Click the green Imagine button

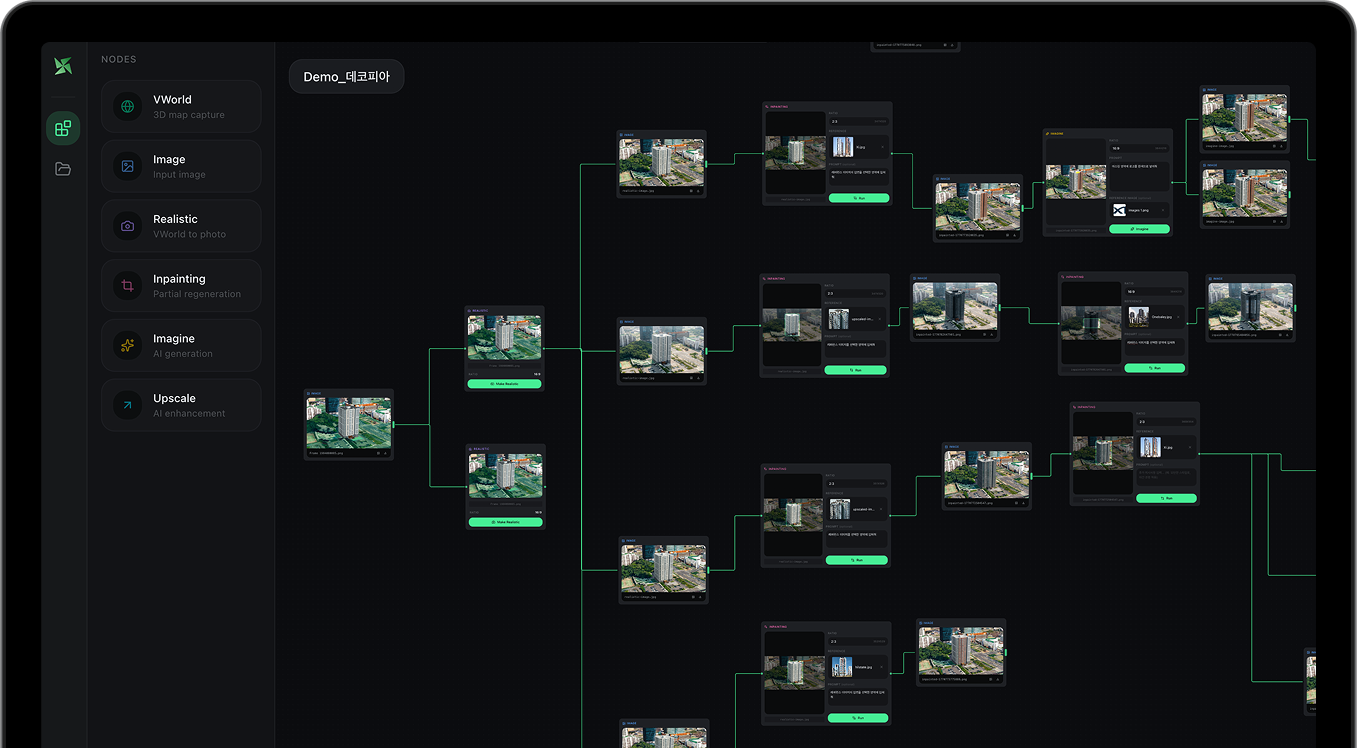pyautogui.click(x=1139, y=228)
